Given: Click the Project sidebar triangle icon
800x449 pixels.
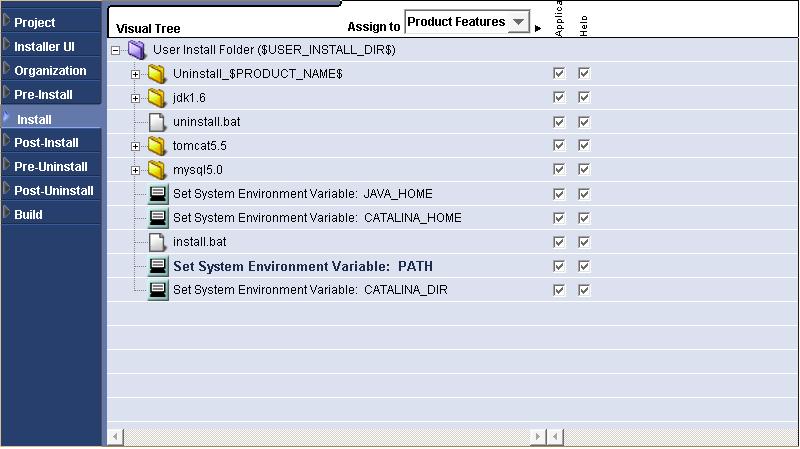Looking at the screenshot, I should [6, 20].
